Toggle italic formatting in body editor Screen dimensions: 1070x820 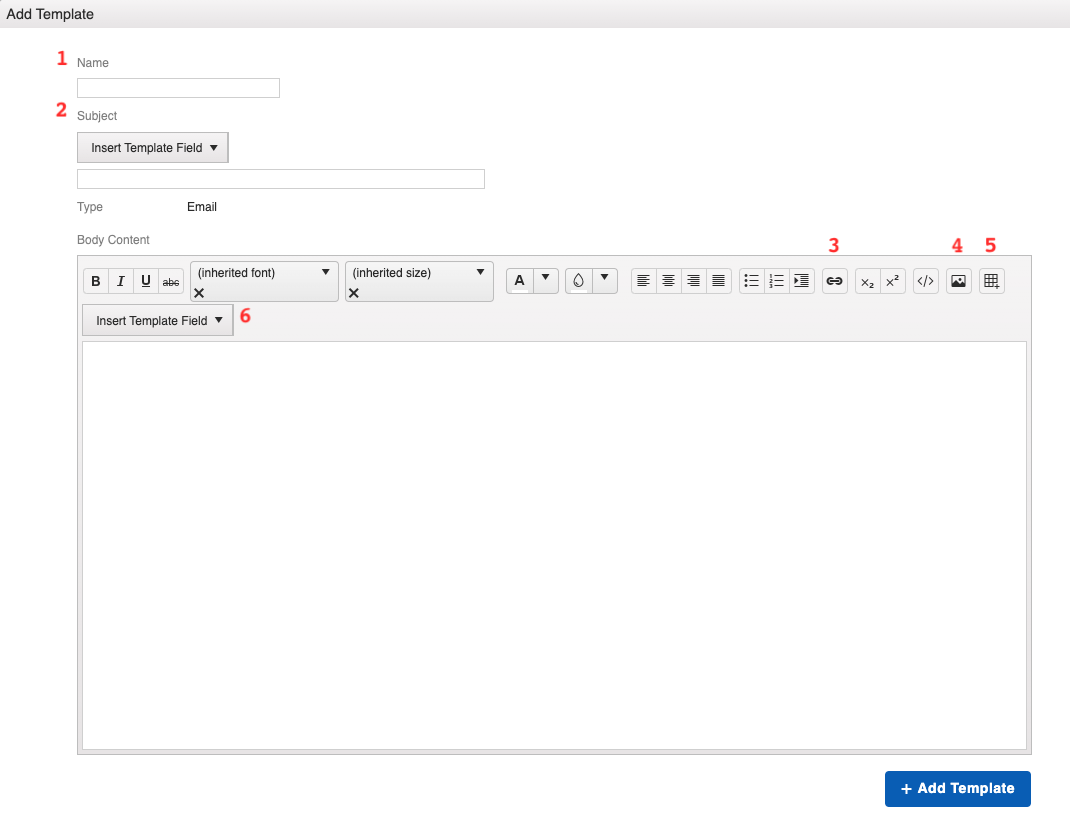[x=121, y=281]
